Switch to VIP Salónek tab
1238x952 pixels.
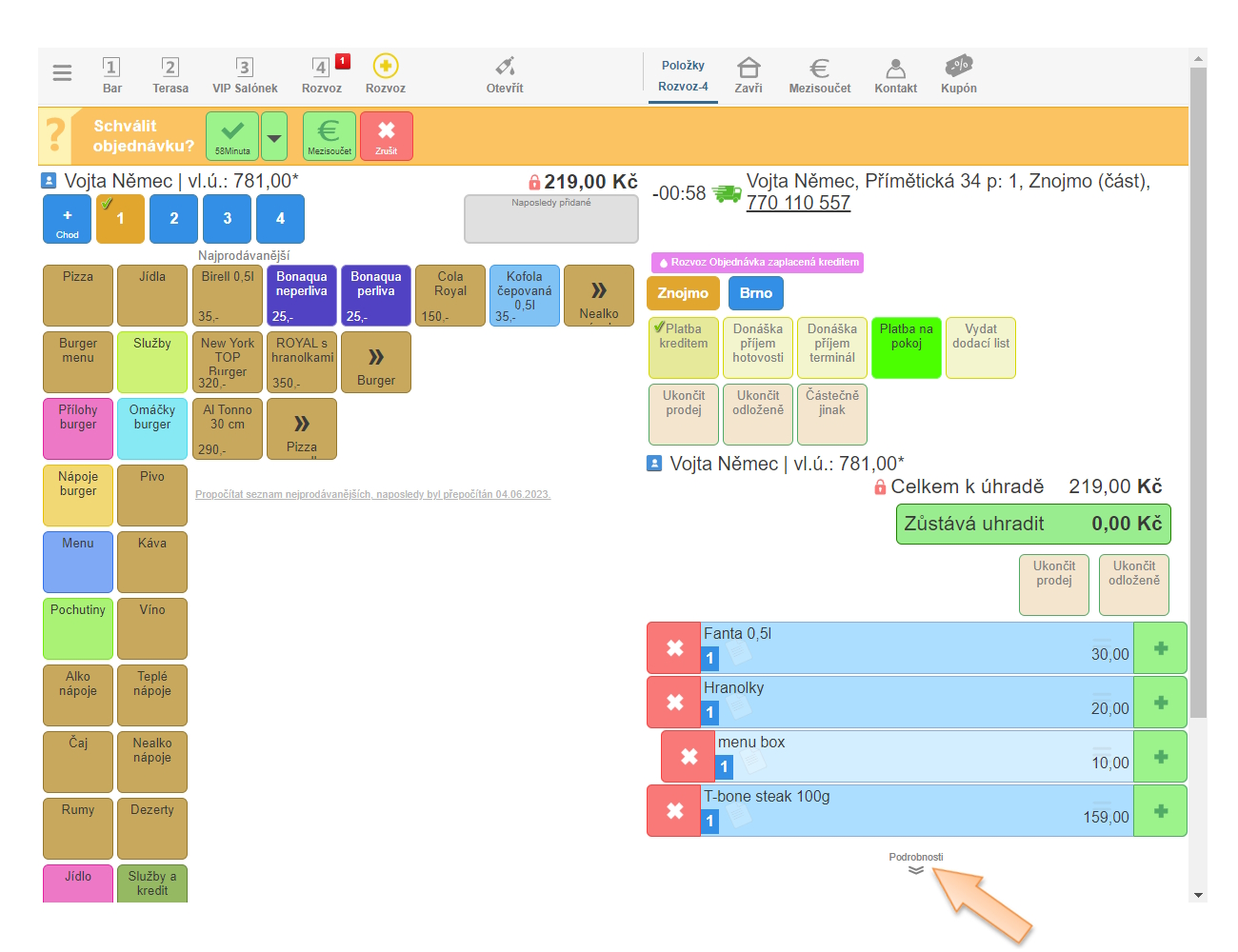coord(245,75)
